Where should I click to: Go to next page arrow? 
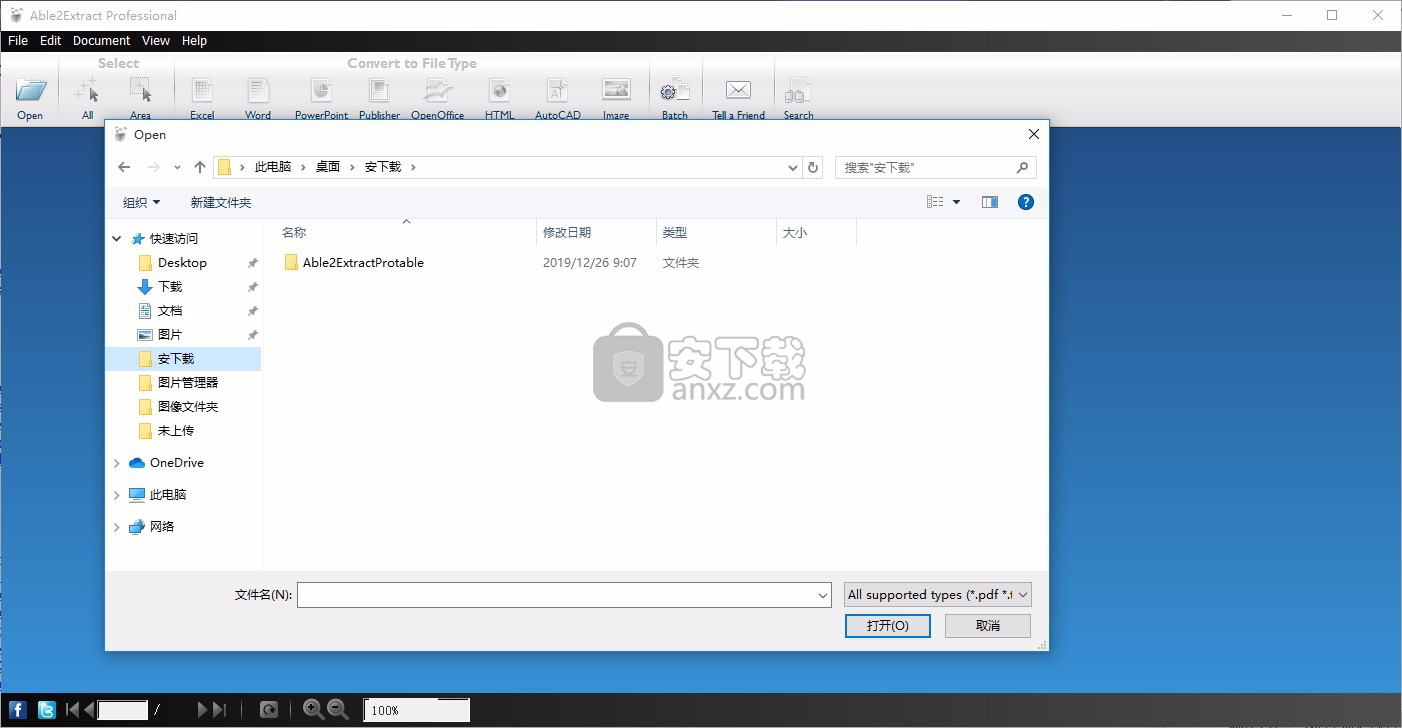coord(203,710)
